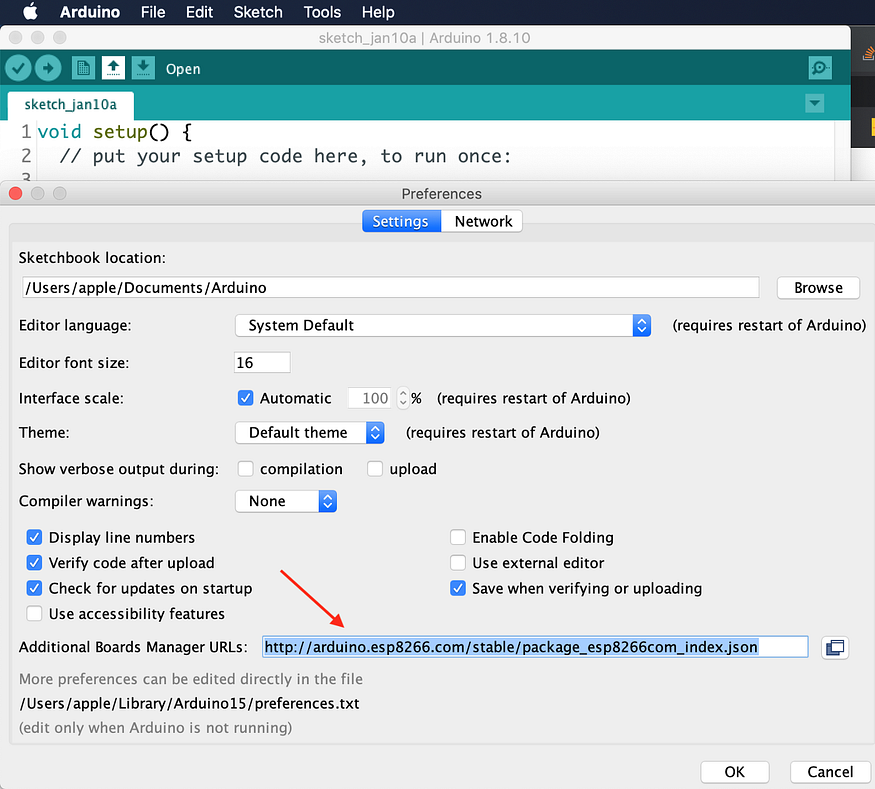This screenshot has width=875, height=789.
Task: Open the Theme dropdown
Action: pos(310,432)
